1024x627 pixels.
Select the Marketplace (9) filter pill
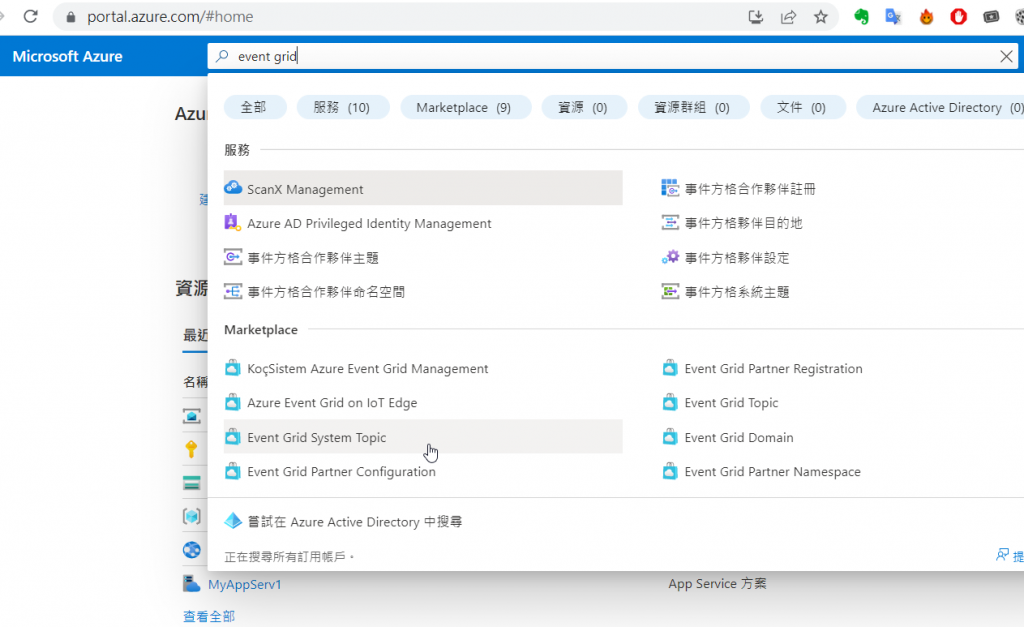click(x=465, y=107)
